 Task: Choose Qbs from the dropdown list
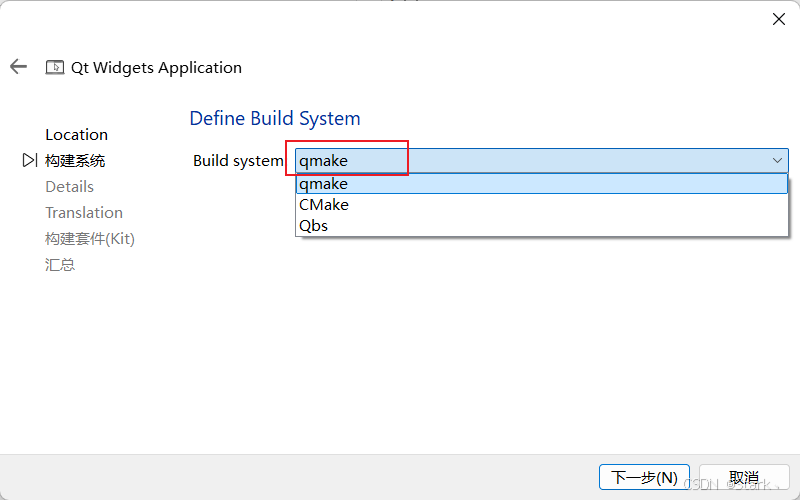[542, 226]
